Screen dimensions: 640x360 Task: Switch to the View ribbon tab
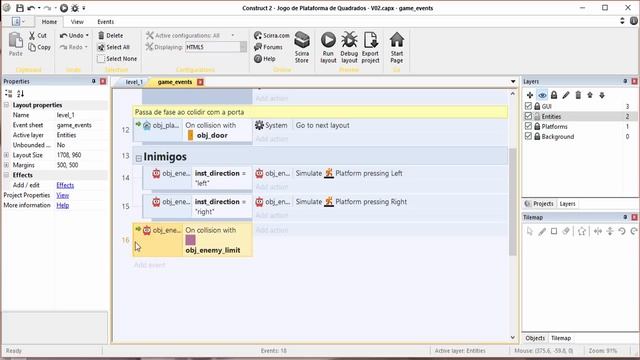(x=77, y=22)
